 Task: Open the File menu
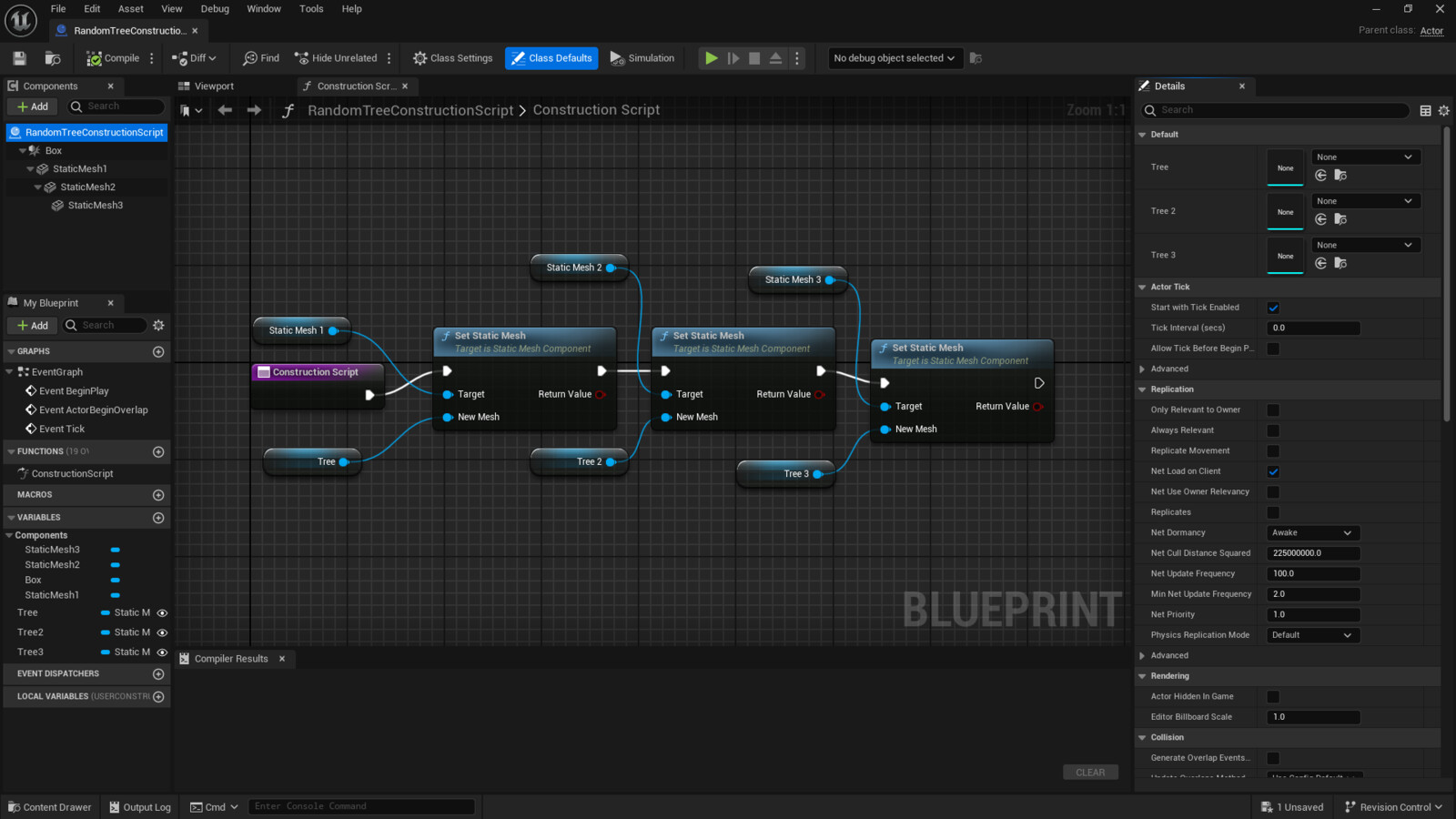pyautogui.click(x=58, y=9)
